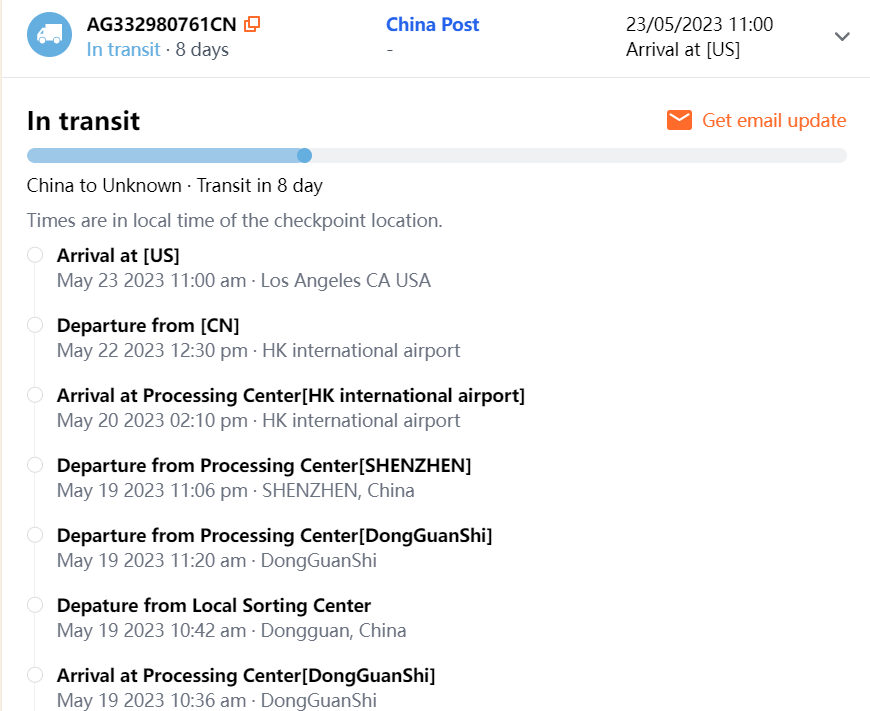The image size is (870, 711).
Task: Select the Arrival at [US] checkpoint marker
Action: point(35,255)
